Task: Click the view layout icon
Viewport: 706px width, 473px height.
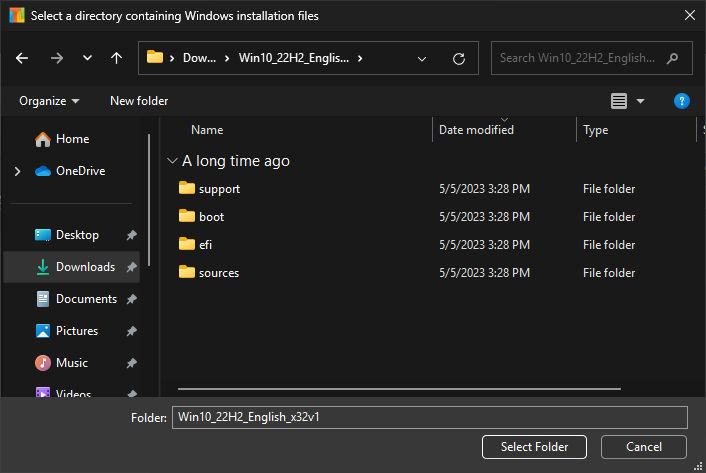Action: click(x=619, y=101)
